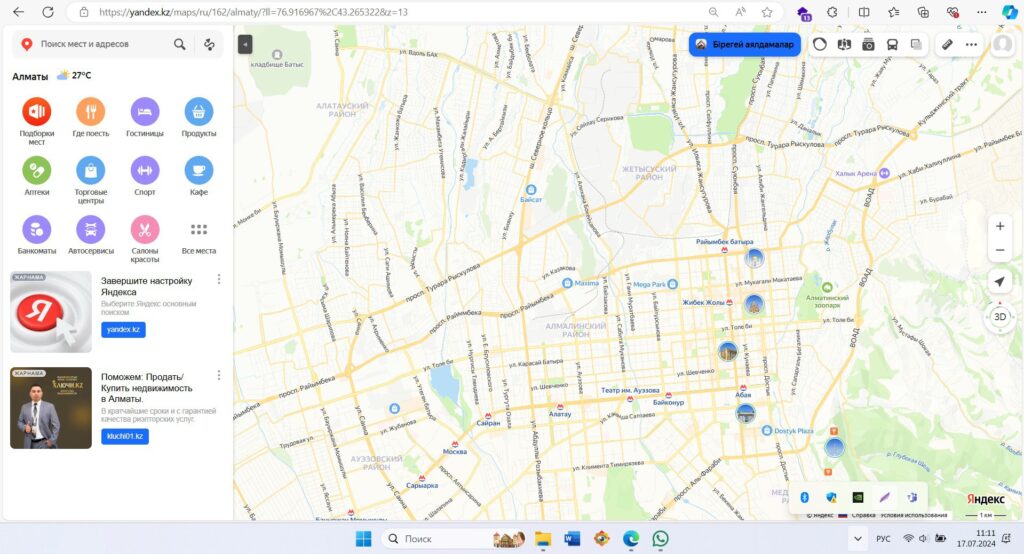1024x554 pixels.
Task: Click the read-aloud icon in the address bar
Action: [x=741, y=12]
